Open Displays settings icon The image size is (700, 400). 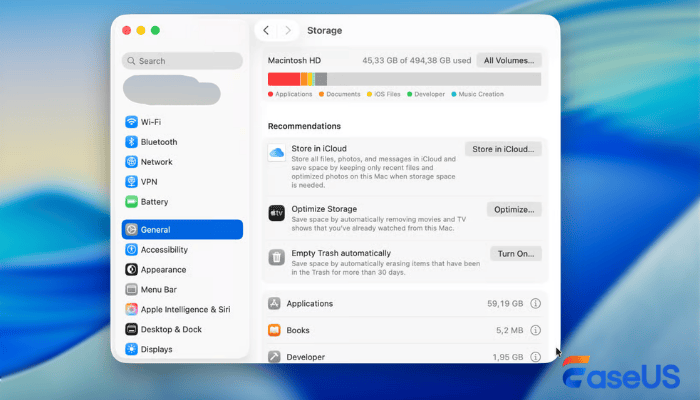click(x=131, y=349)
